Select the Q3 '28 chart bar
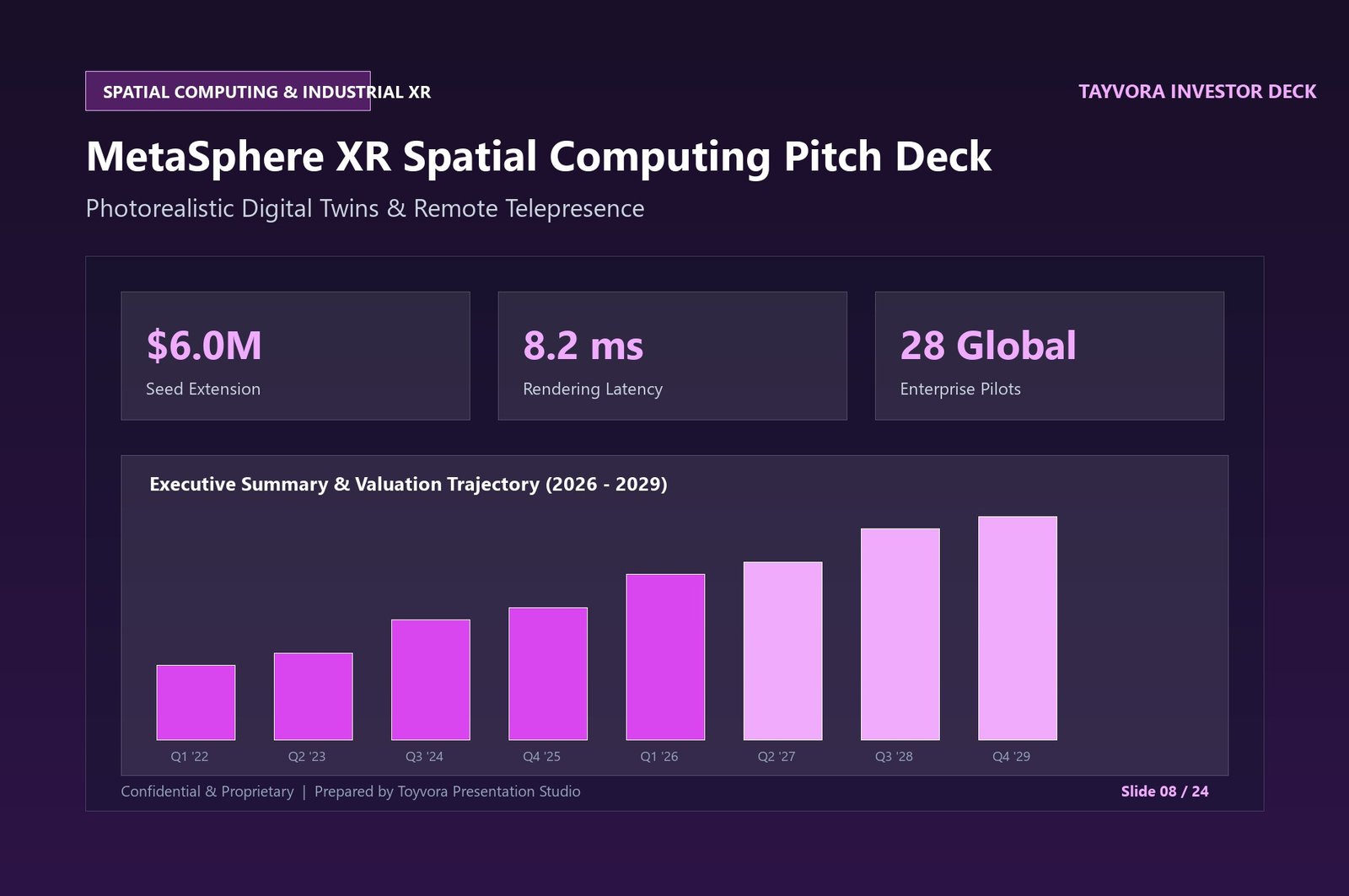Viewport: 1349px width, 896px height. click(x=900, y=635)
